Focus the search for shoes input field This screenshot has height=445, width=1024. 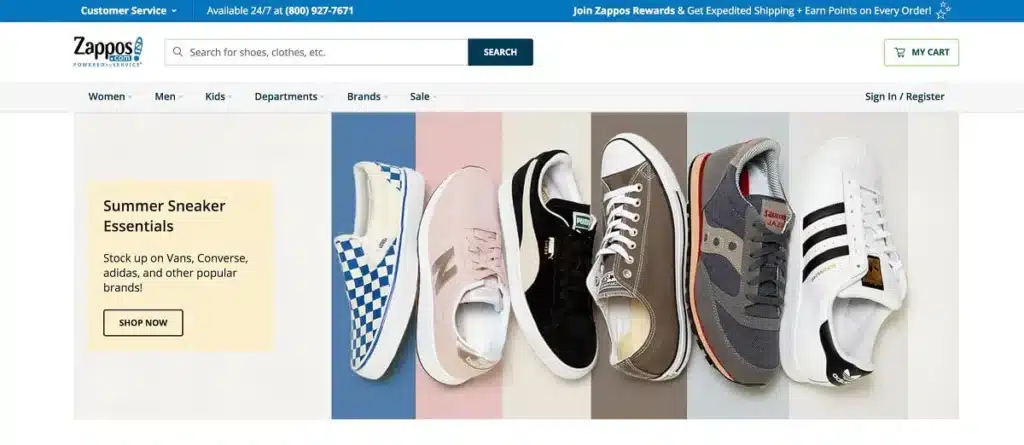tap(320, 52)
